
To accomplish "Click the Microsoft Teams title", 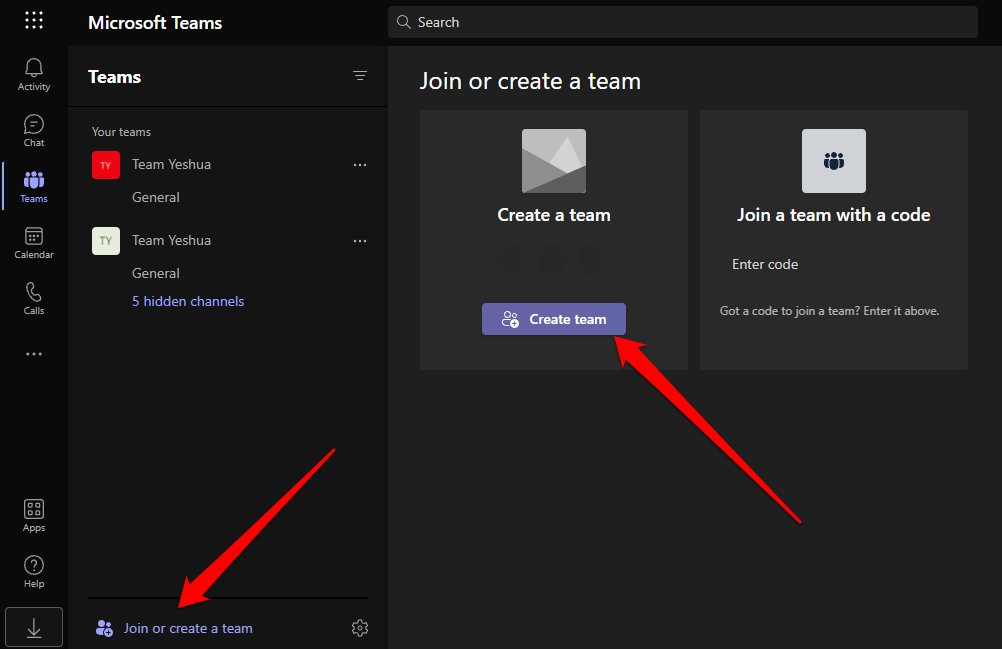I will pyautogui.click(x=155, y=23).
